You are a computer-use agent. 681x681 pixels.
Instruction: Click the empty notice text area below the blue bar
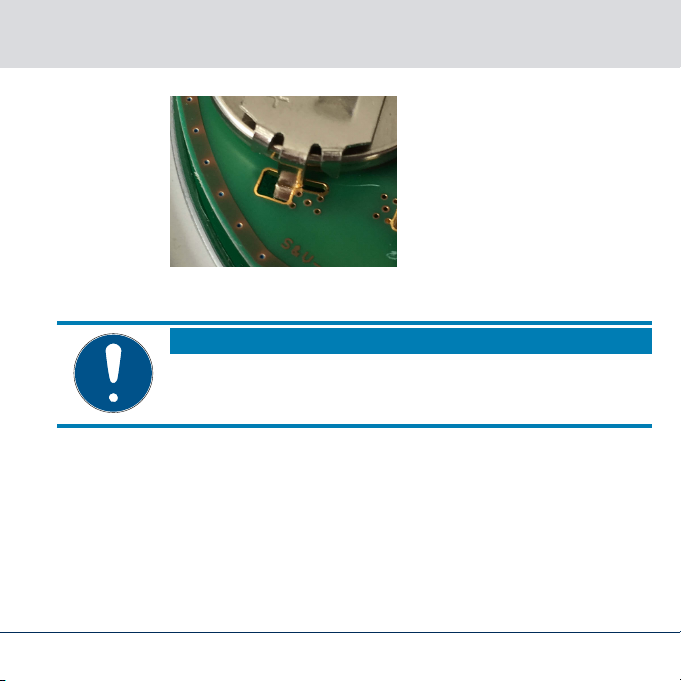click(410, 389)
